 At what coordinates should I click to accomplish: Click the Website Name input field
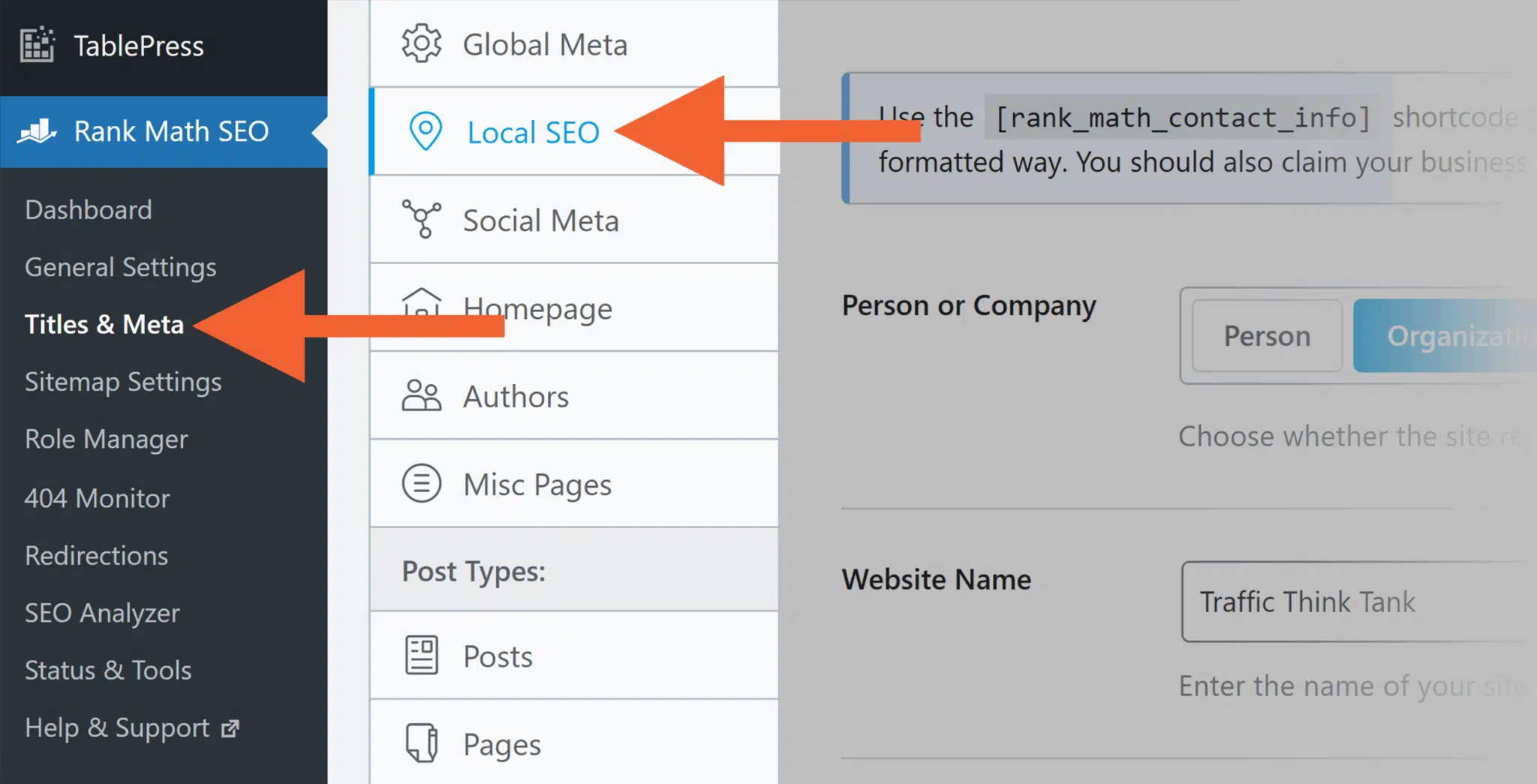pos(1359,602)
